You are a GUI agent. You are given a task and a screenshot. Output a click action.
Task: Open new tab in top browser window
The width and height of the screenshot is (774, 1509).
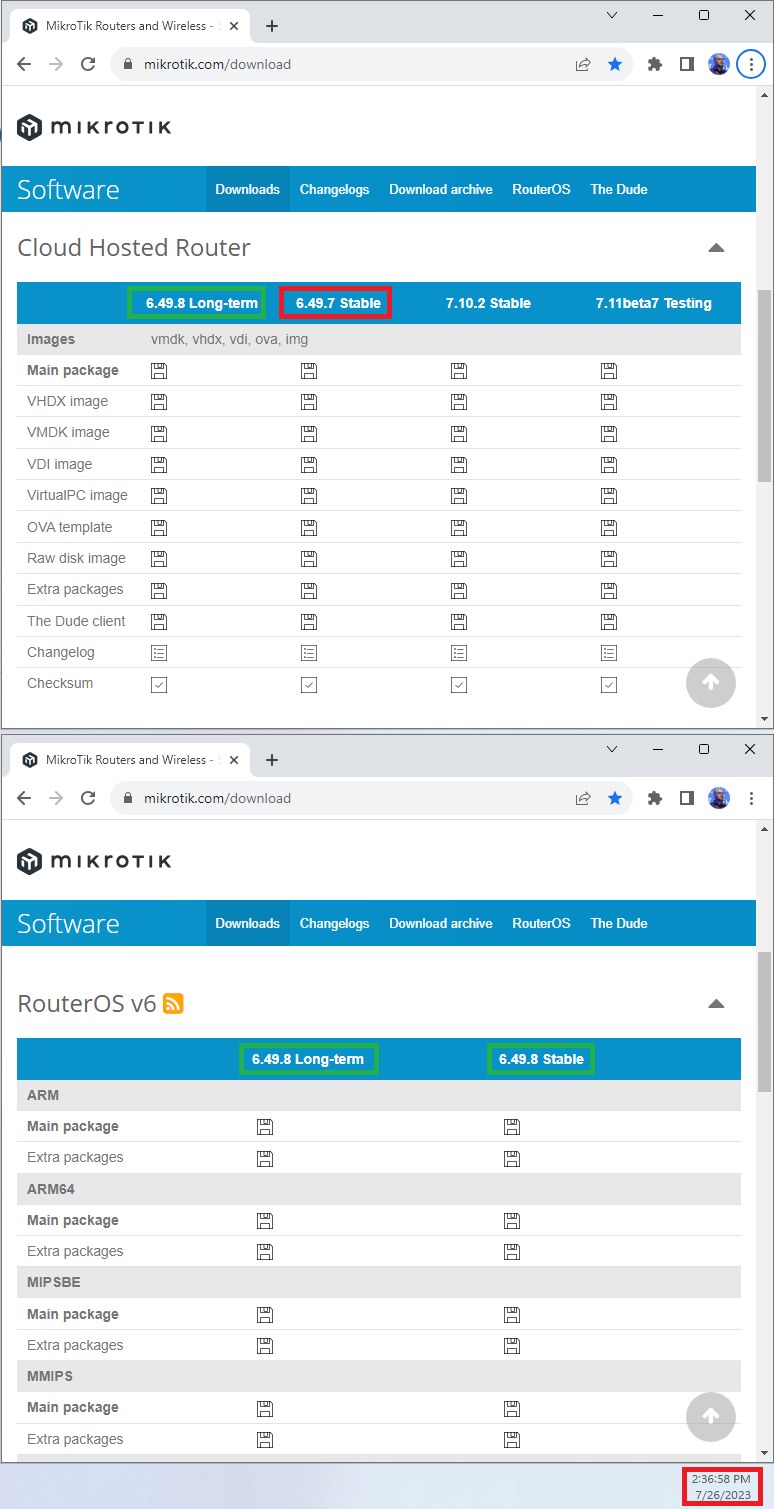pyautogui.click(x=272, y=26)
